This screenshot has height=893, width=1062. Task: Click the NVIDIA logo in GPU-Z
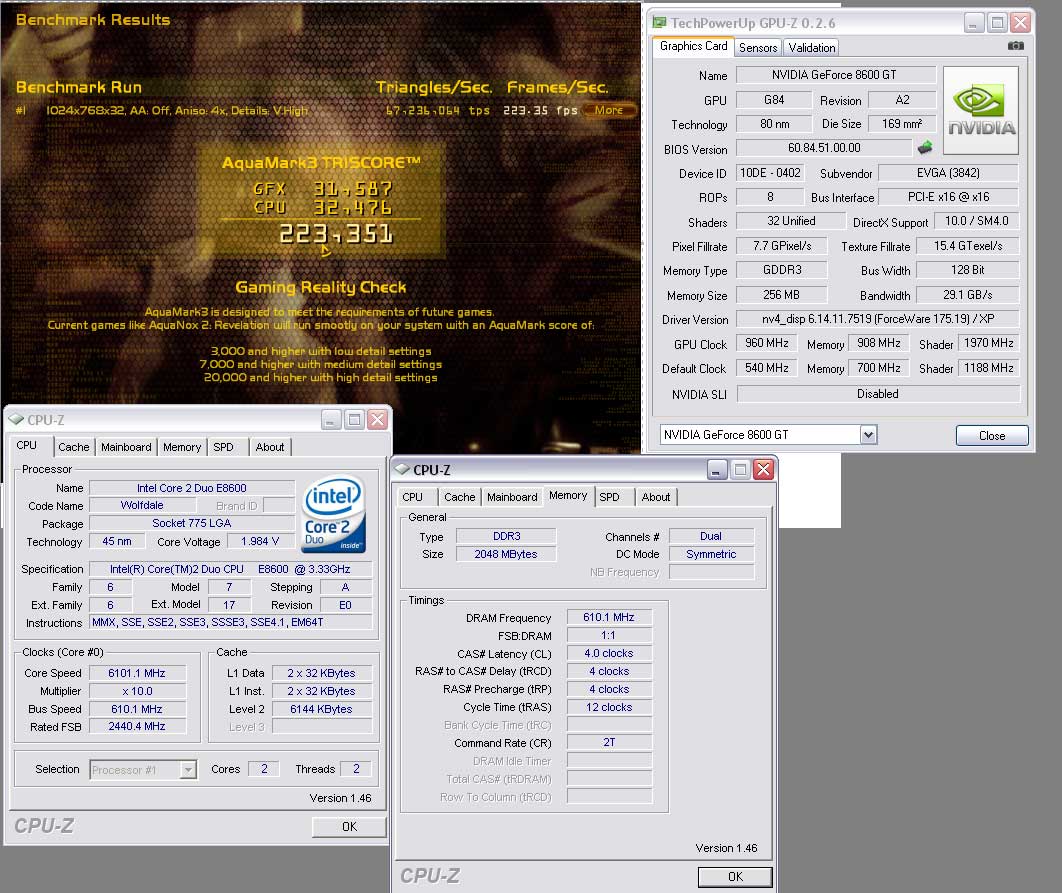(981, 110)
